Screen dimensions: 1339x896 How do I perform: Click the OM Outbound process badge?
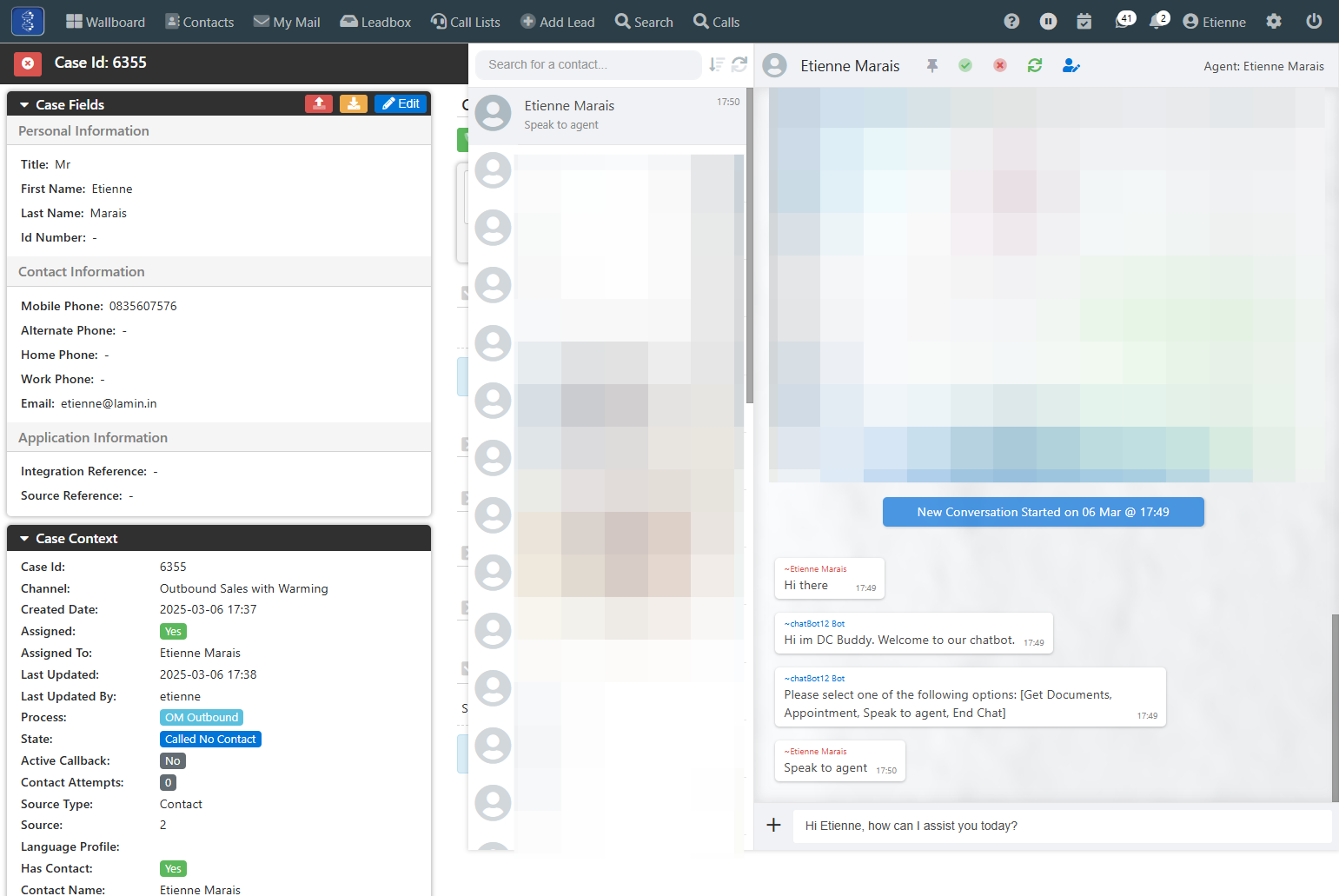[x=202, y=718]
